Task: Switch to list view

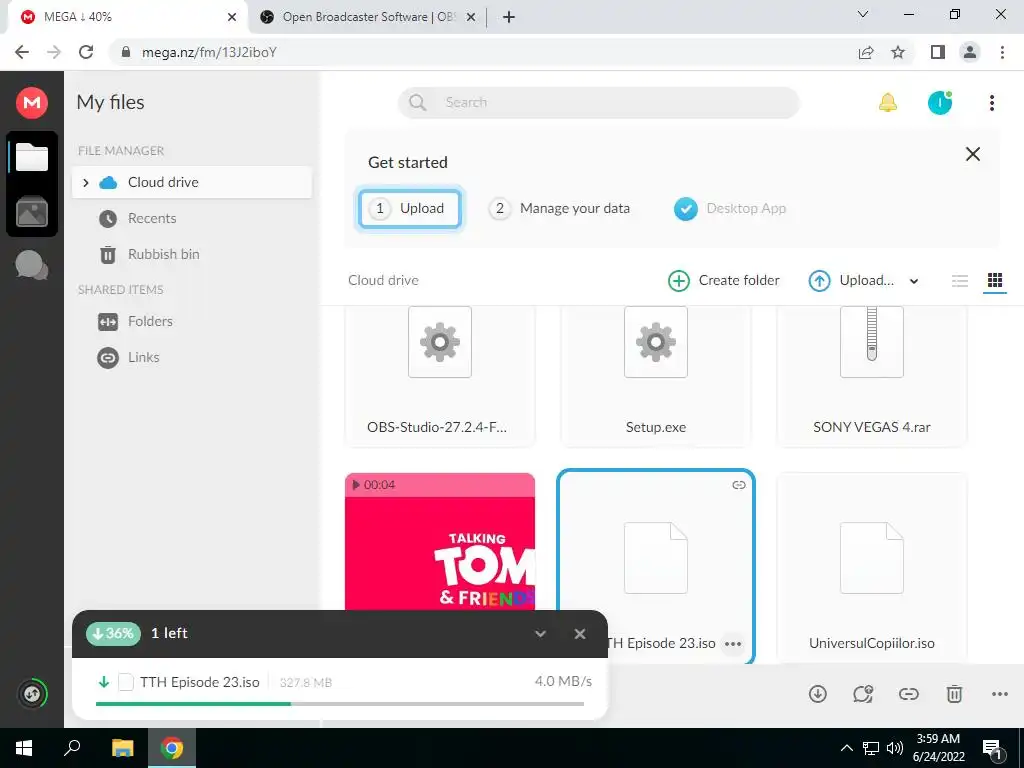Action: tap(959, 281)
